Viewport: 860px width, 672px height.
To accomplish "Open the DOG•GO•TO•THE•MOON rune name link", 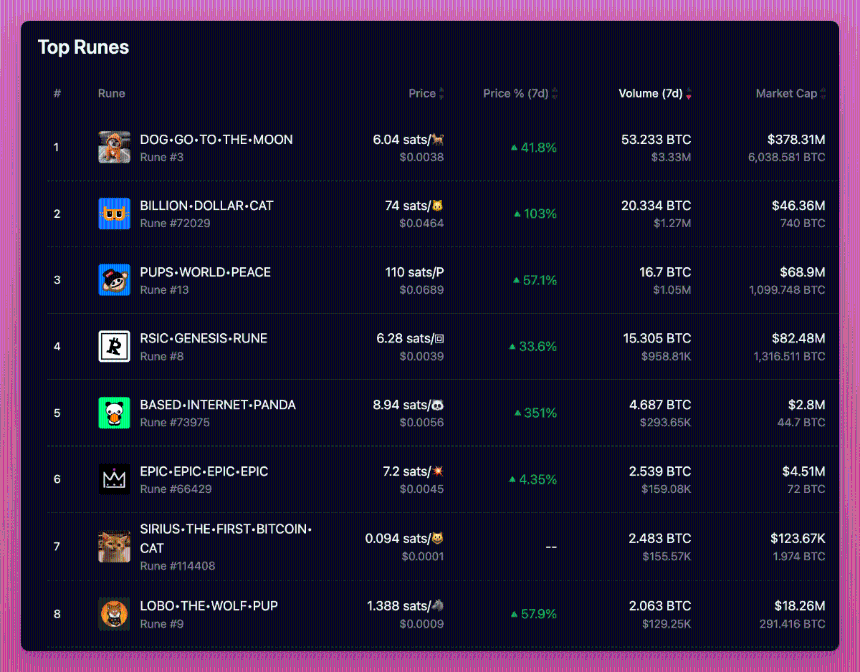I will coord(216,139).
